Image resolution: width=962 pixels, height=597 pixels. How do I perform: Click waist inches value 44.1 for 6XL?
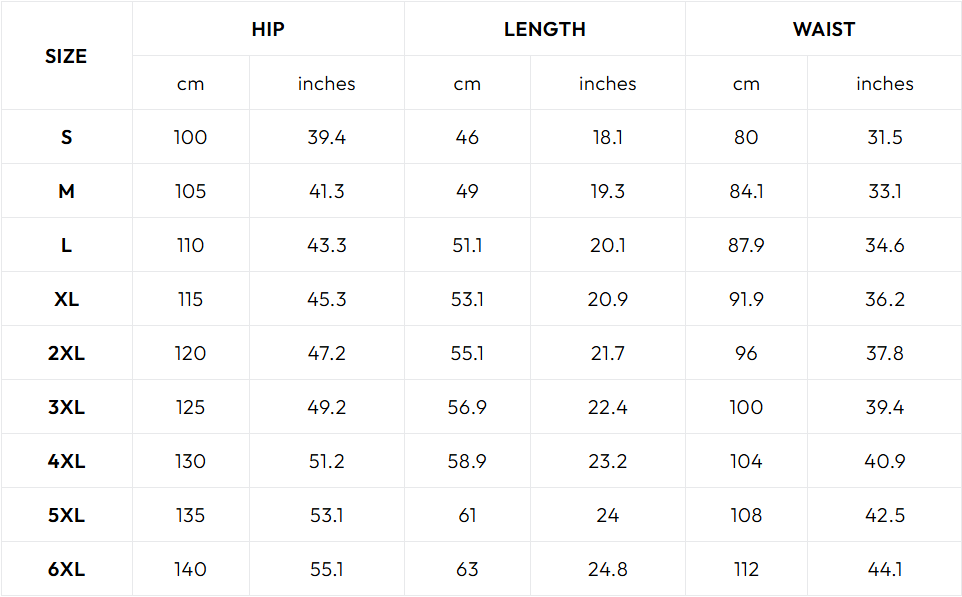(x=885, y=569)
